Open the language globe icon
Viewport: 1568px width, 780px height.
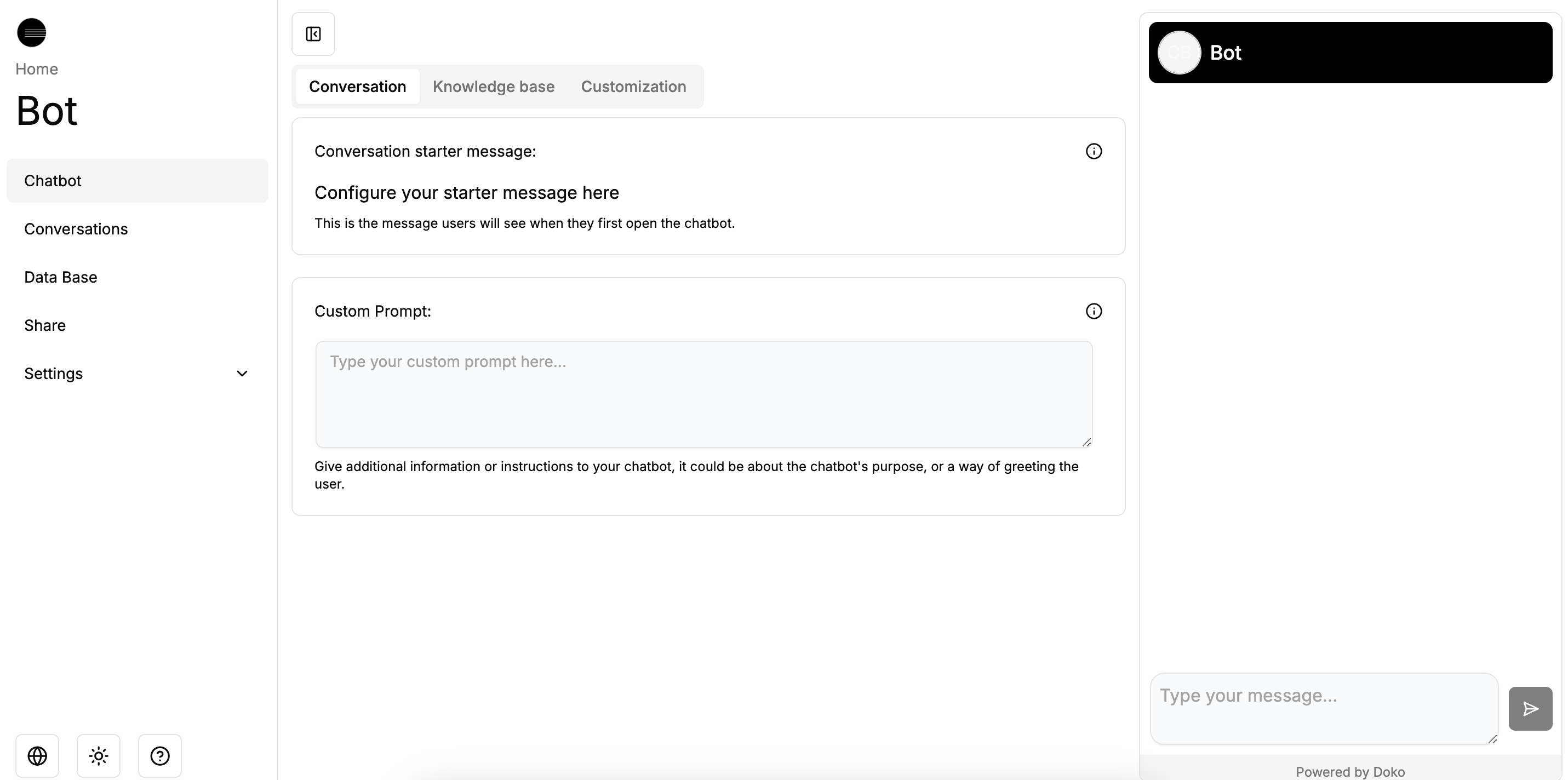coord(37,756)
